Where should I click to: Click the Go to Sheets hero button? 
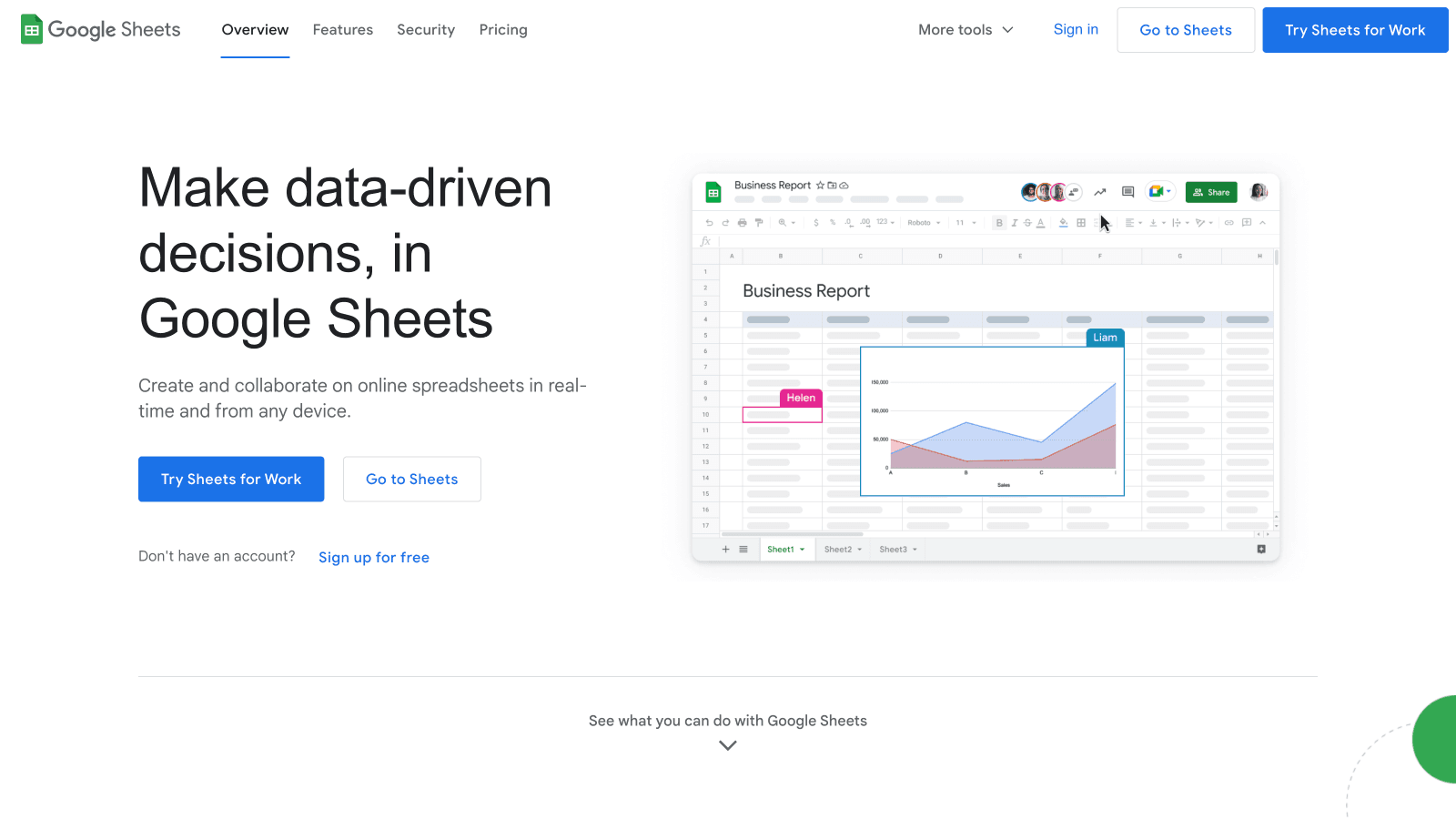point(412,479)
